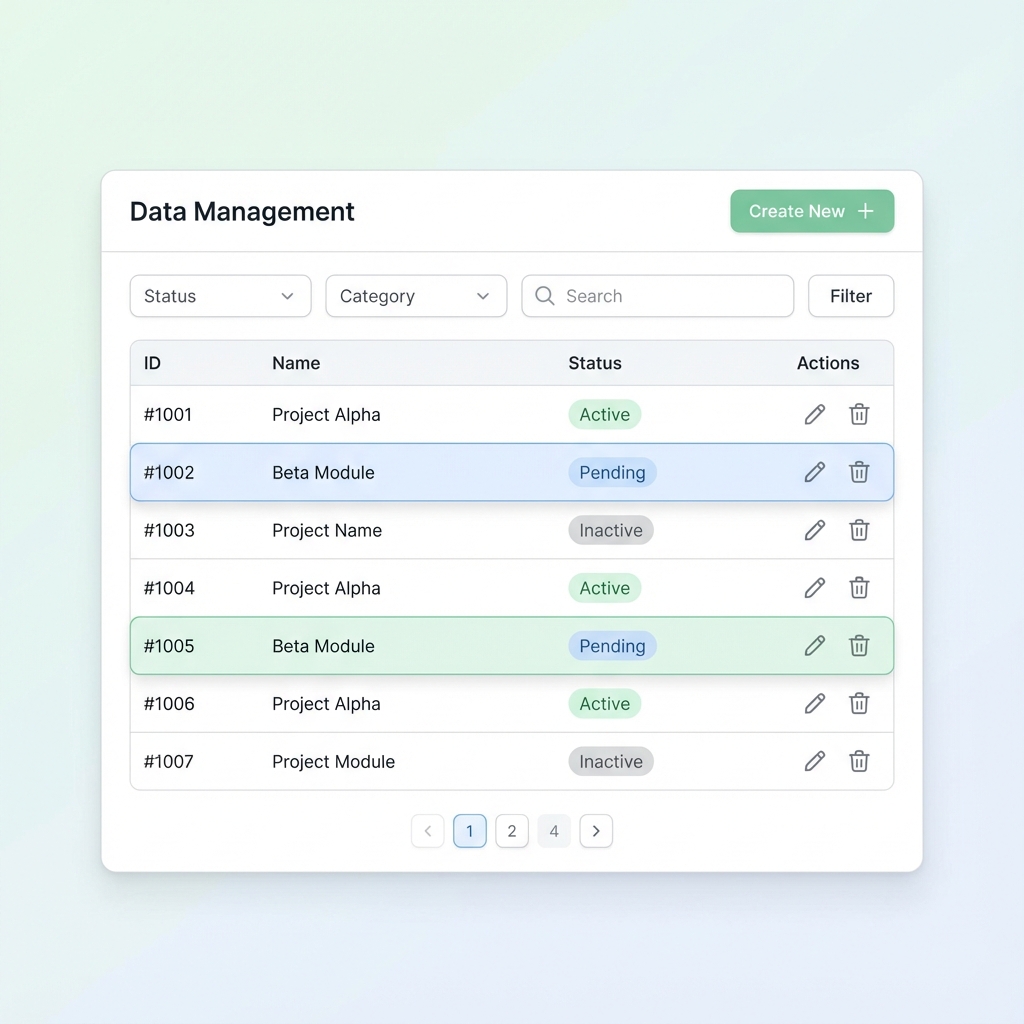Screen dimensions: 1024x1024
Task: Click the Create New button
Action: (812, 211)
